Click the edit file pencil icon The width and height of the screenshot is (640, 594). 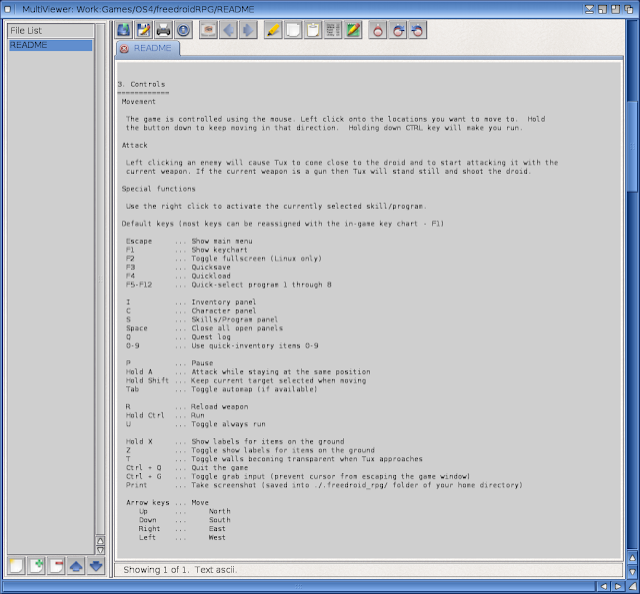pyautogui.click(x=143, y=30)
